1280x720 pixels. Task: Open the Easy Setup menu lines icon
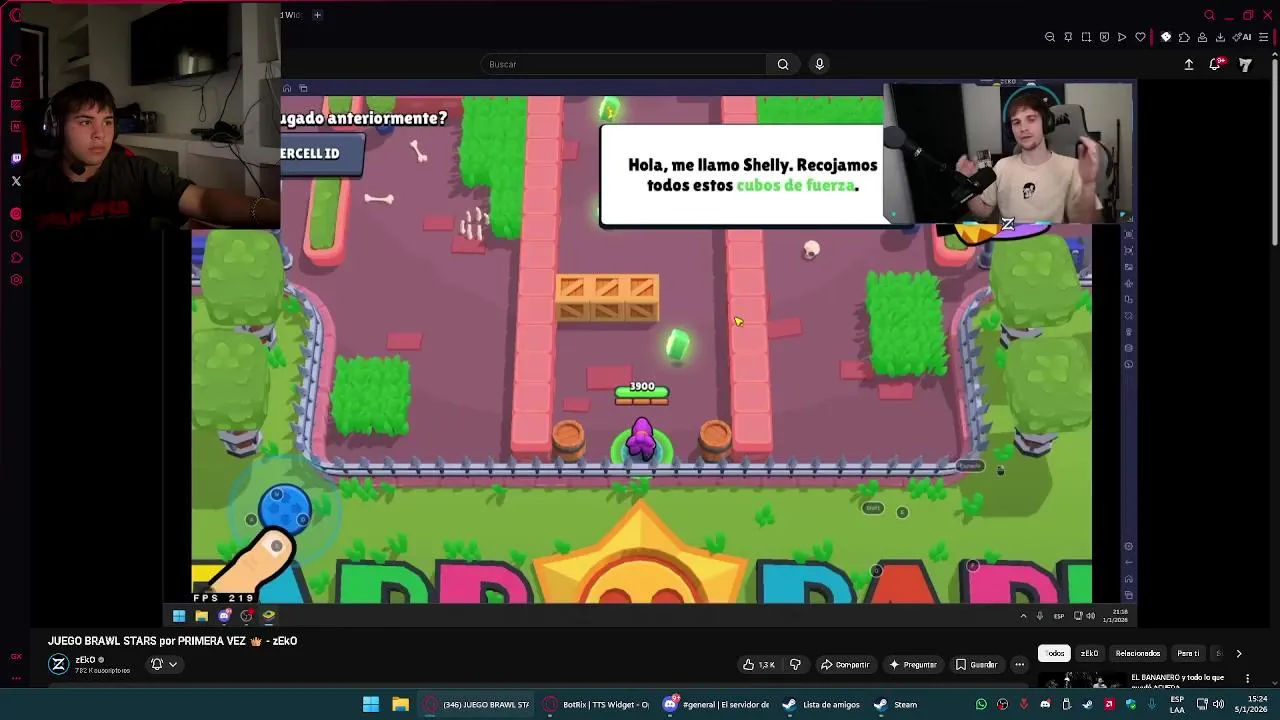[1262, 37]
